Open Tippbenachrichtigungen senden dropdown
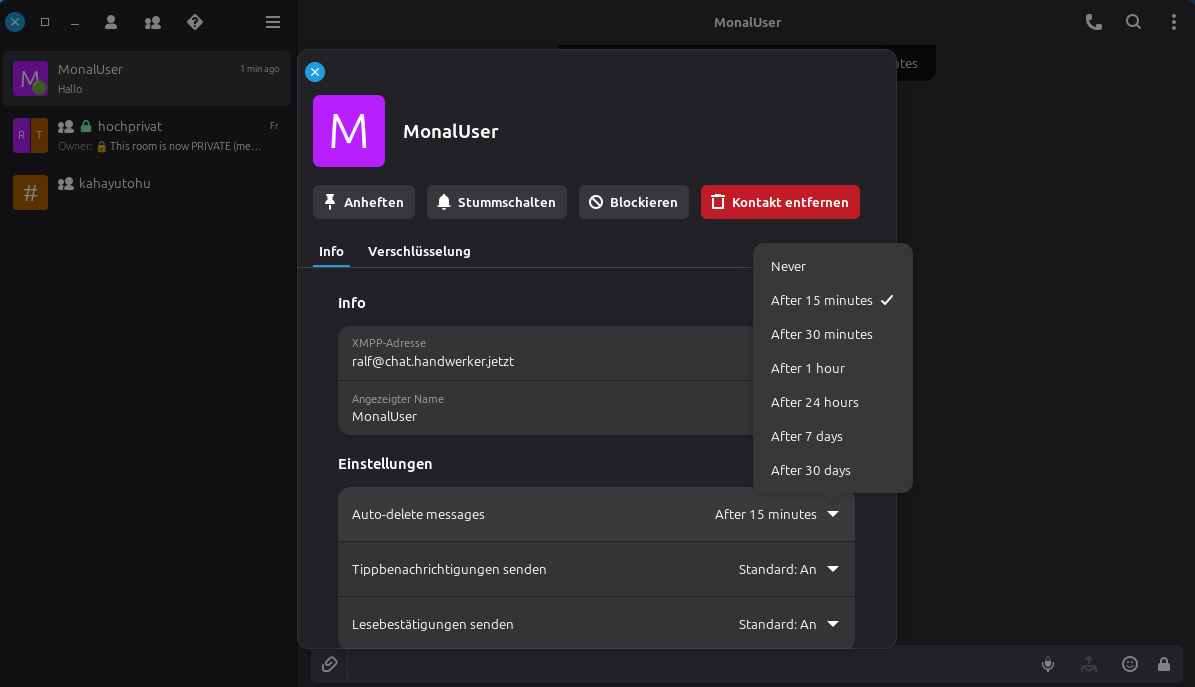 788,570
